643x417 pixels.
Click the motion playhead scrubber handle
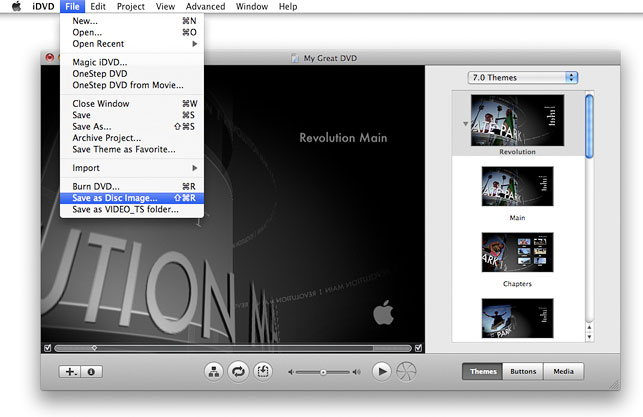pos(94,348)
